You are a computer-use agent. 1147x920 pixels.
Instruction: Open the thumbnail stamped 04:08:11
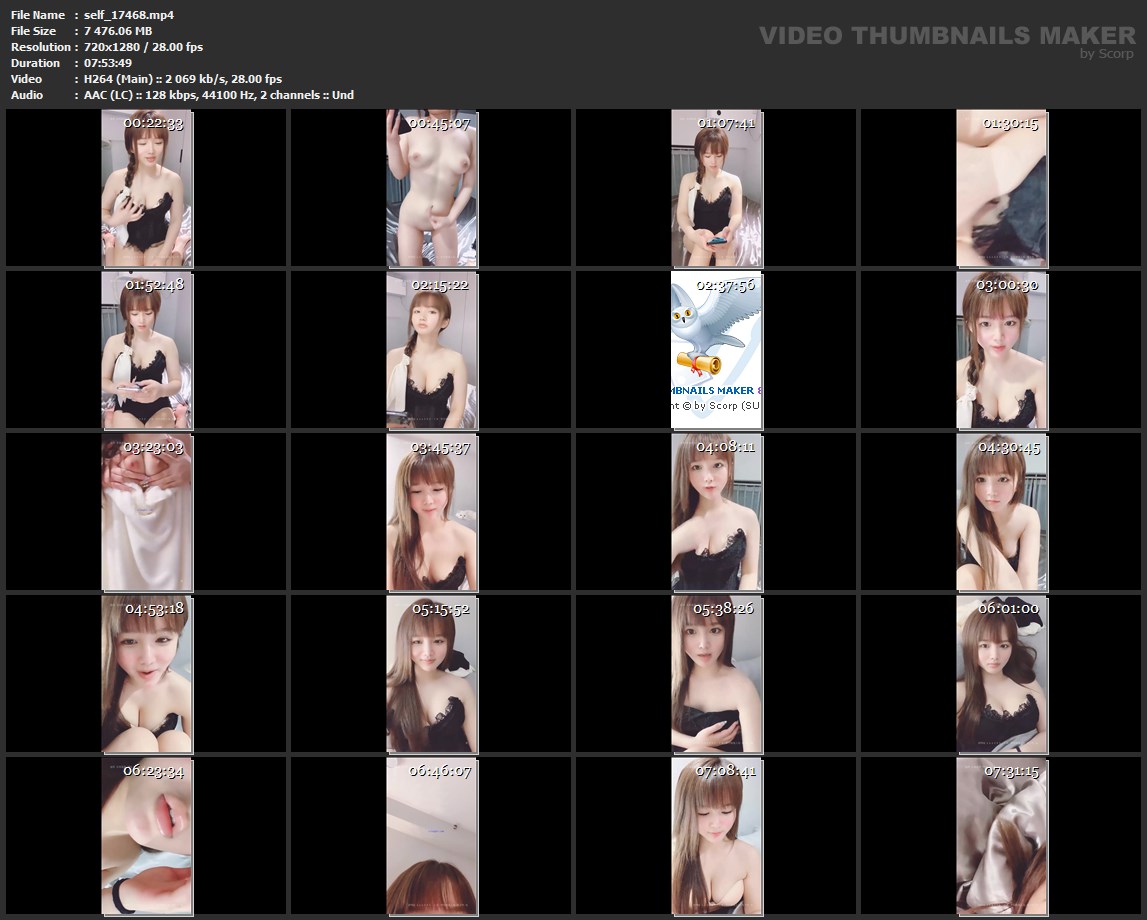[x=716, y=512]
